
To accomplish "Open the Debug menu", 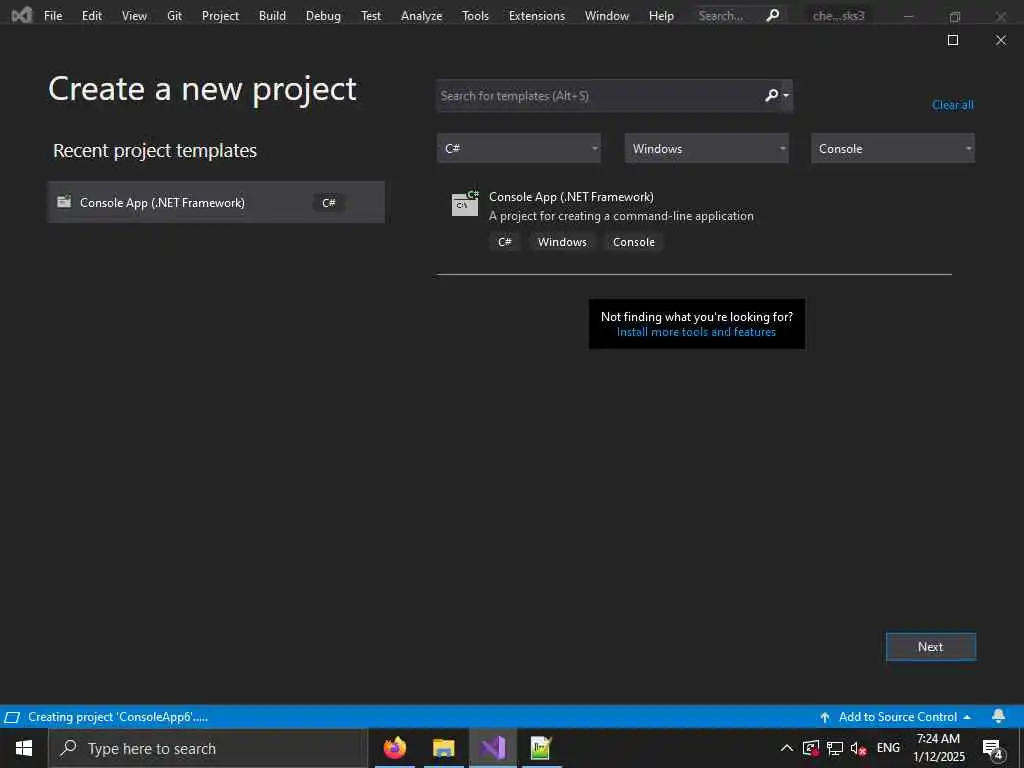I will click(323, 16).
